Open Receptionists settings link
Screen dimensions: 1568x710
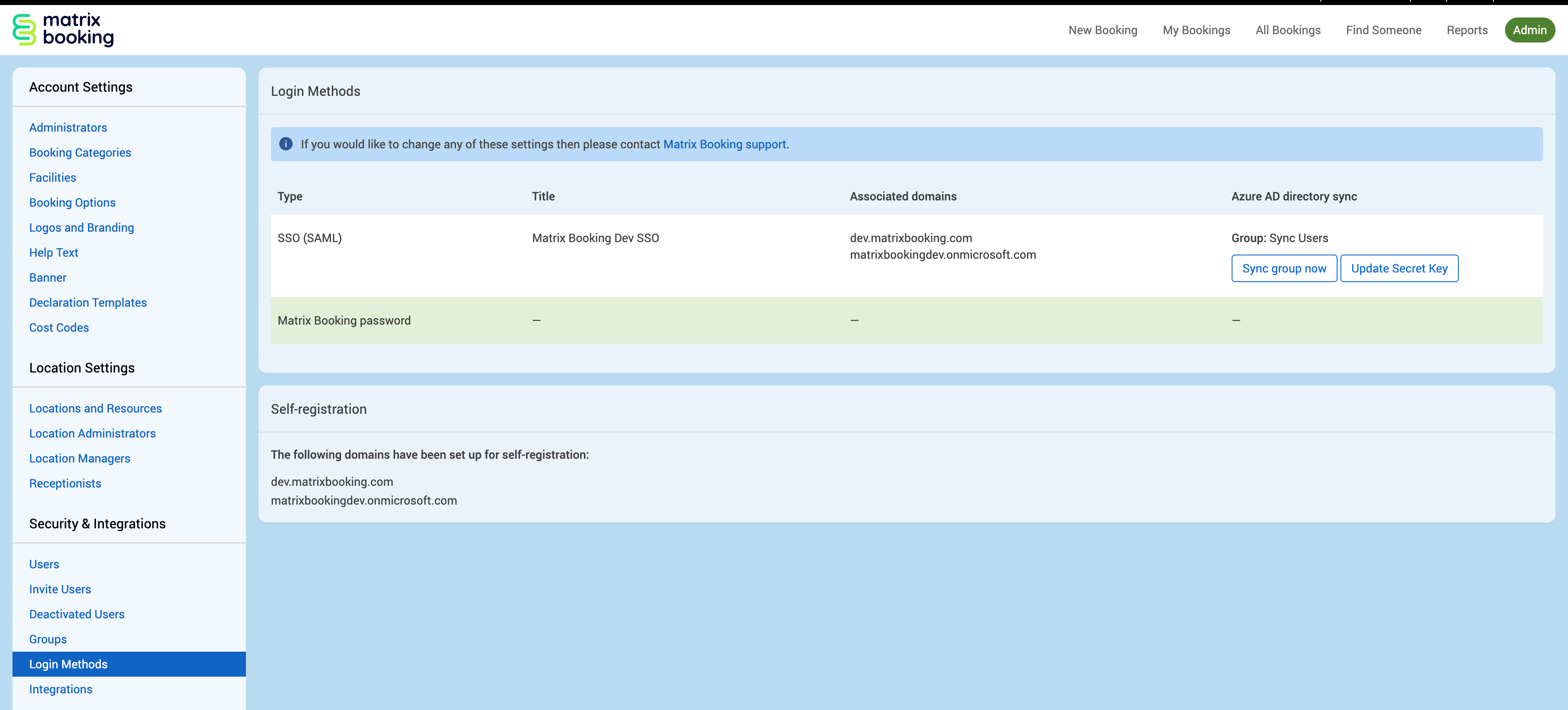(x=65, y=483)
